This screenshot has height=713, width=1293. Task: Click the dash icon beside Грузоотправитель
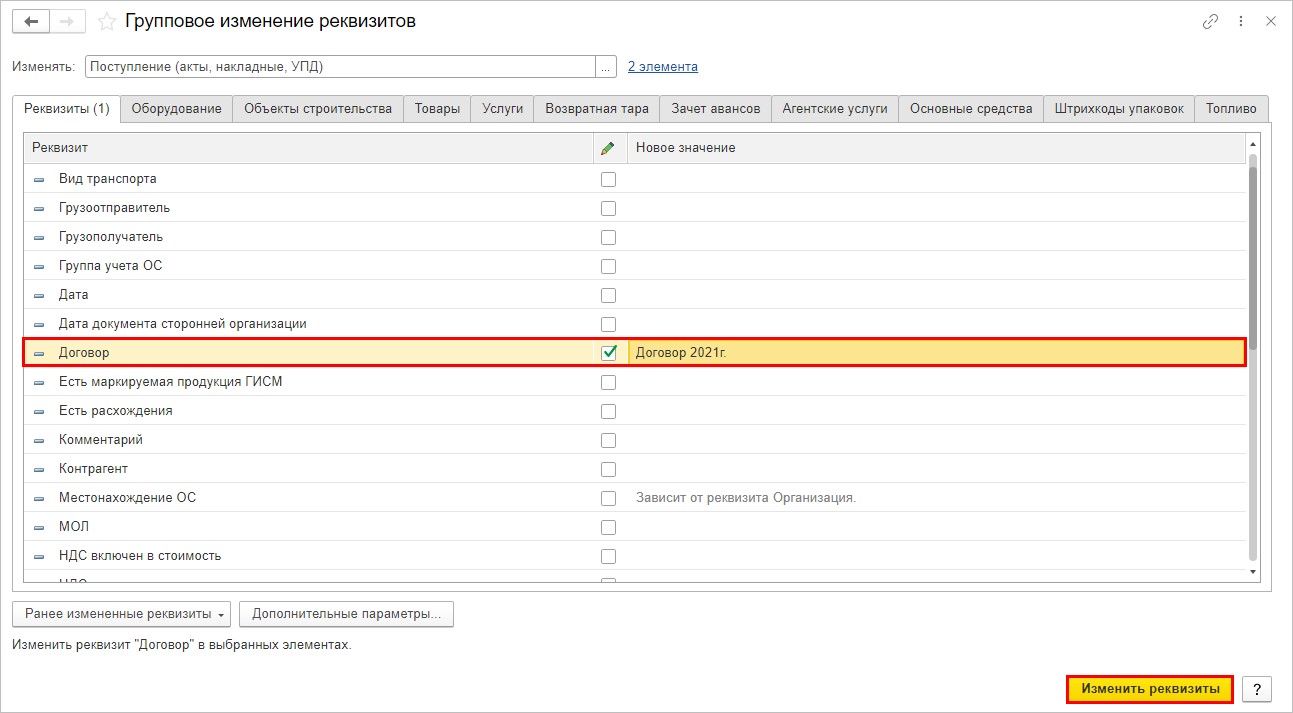point(39,209)
